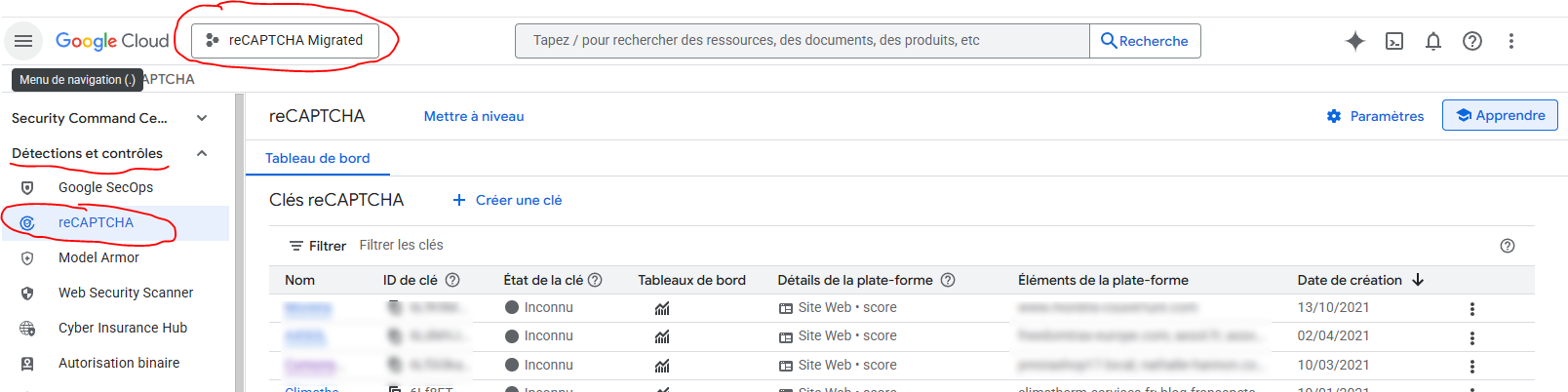
Task: Click the Filtrer filter icon
Action: 295,246
